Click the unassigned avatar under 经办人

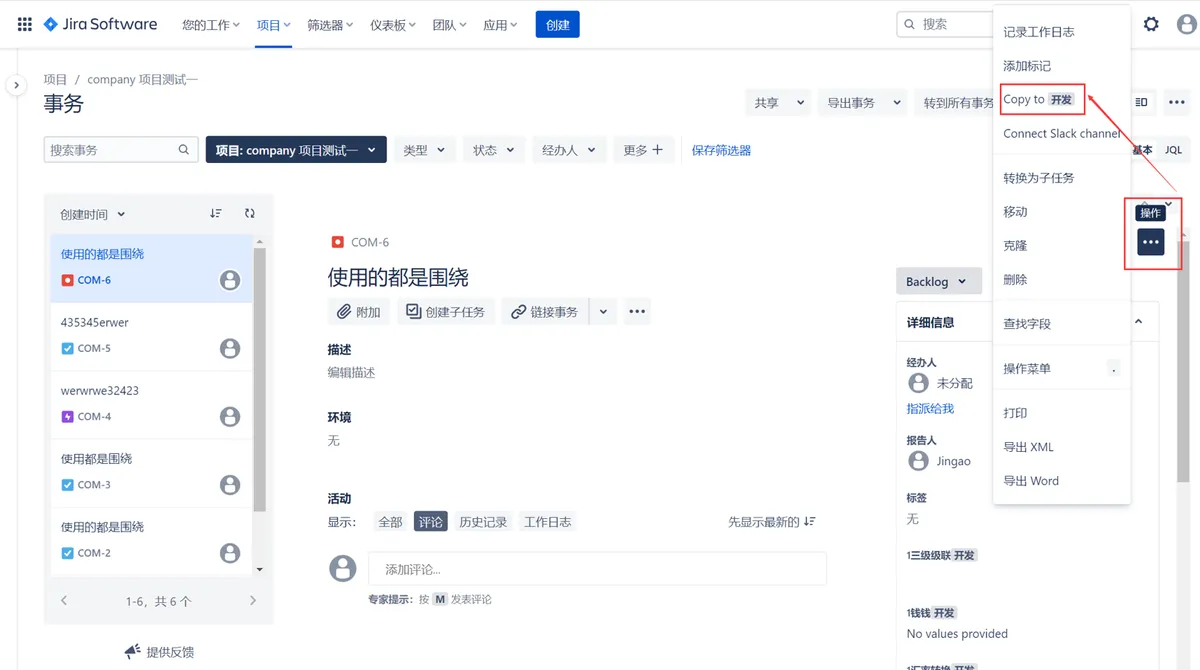[918, 383]
